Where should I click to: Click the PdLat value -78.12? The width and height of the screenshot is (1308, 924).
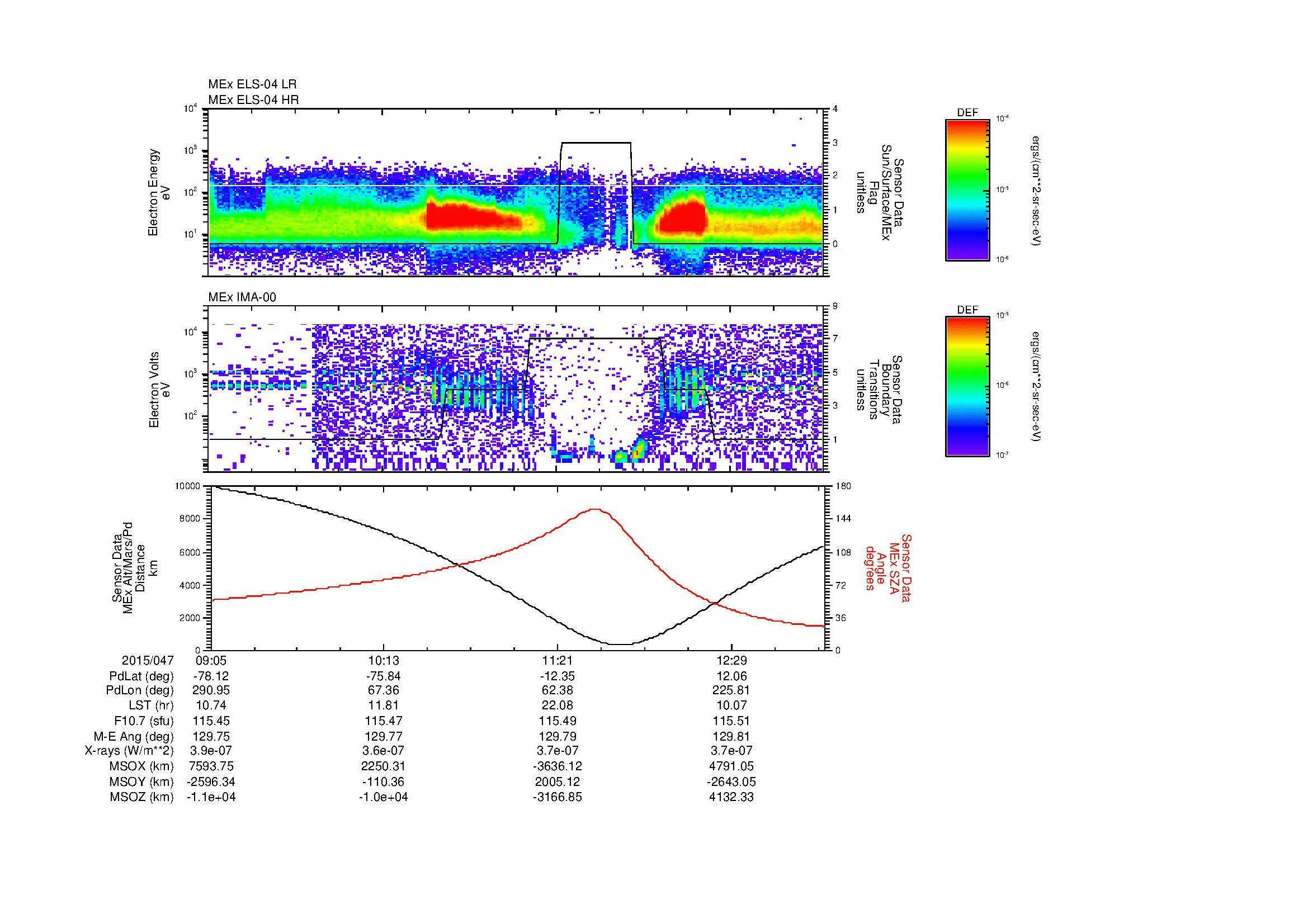pos(211,676)
